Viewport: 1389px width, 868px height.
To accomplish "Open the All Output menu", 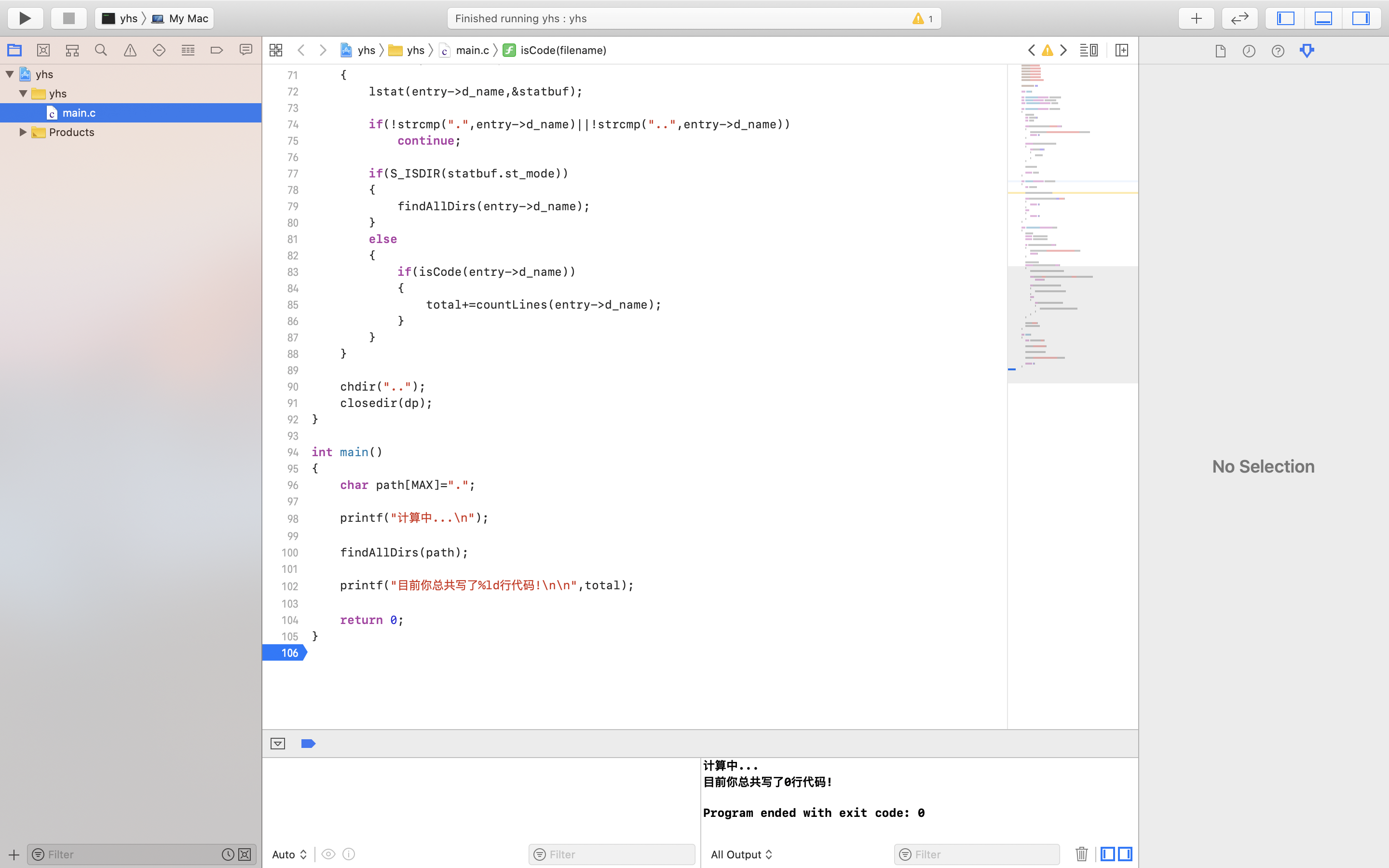I will [x=742, y=854].
